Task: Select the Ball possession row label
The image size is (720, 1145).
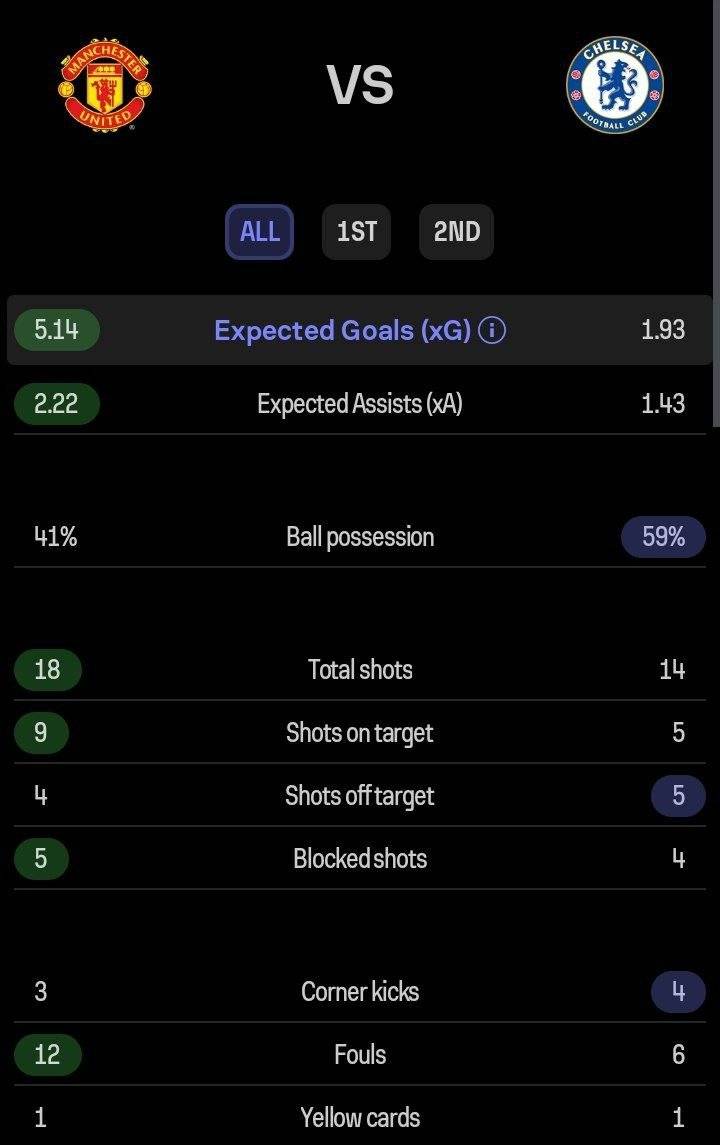Action: click(x=360, y=537)
